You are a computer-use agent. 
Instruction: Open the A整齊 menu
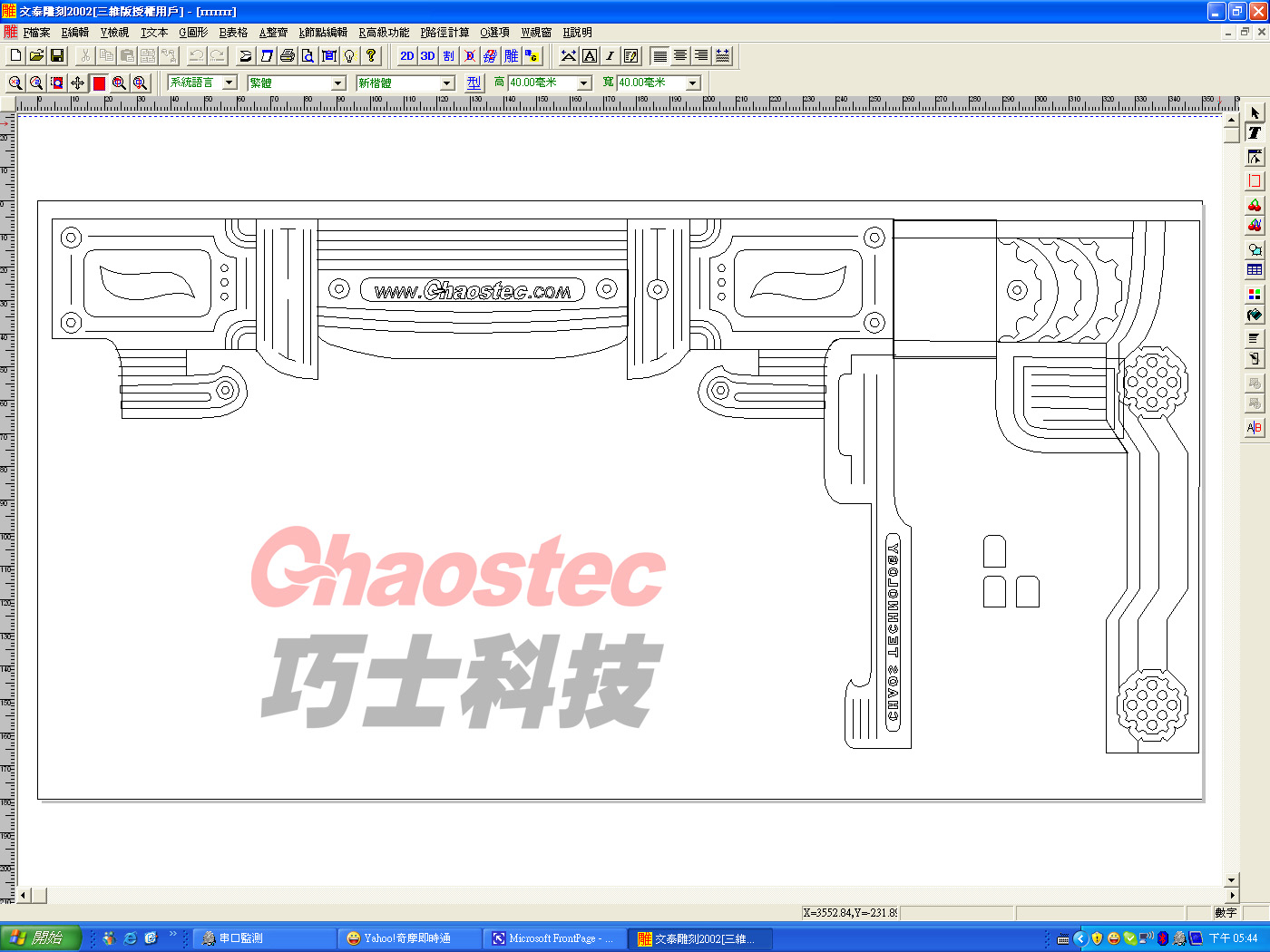tap(273, 33)
